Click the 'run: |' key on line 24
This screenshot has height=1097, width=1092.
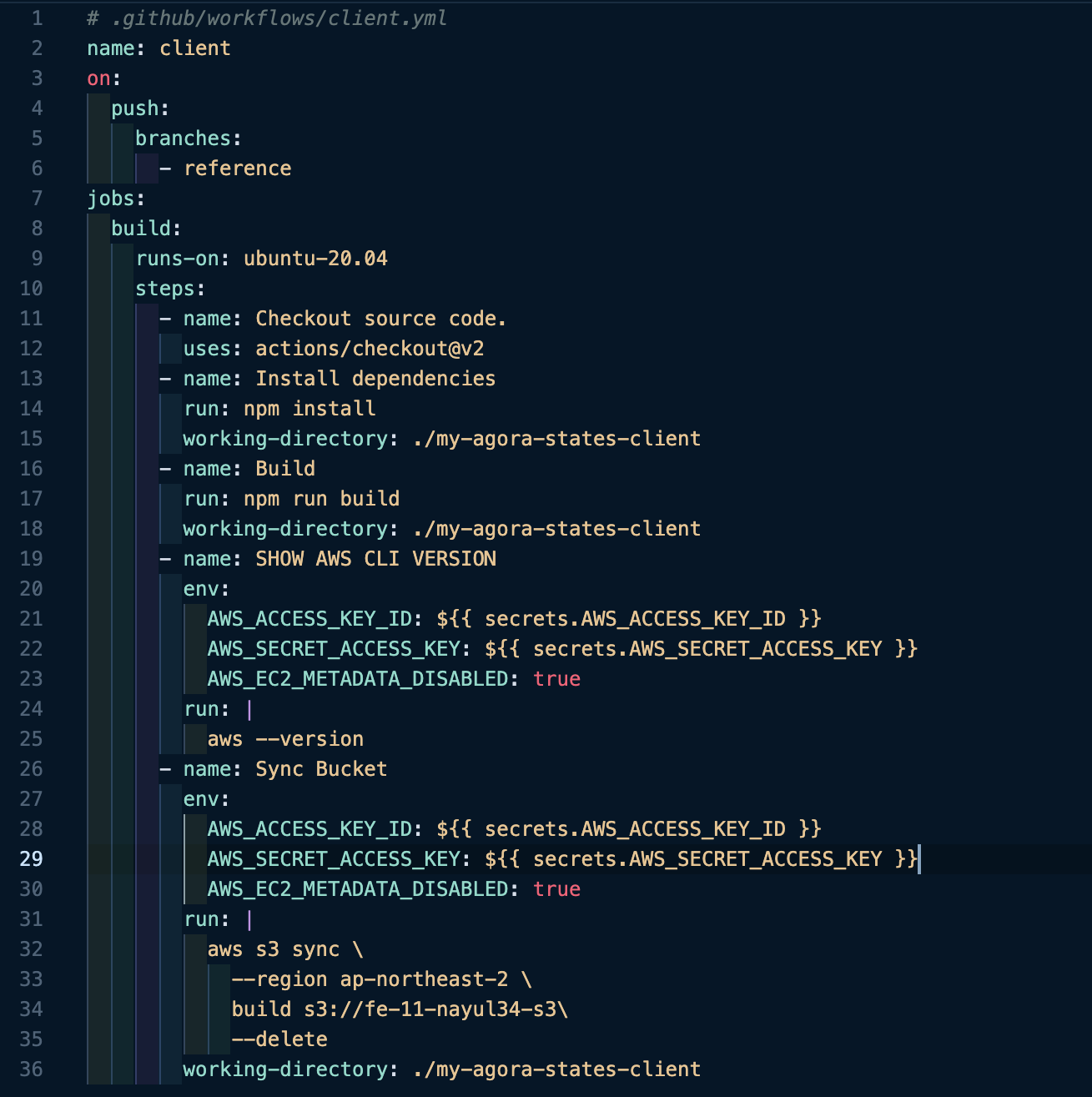point(218,709)
